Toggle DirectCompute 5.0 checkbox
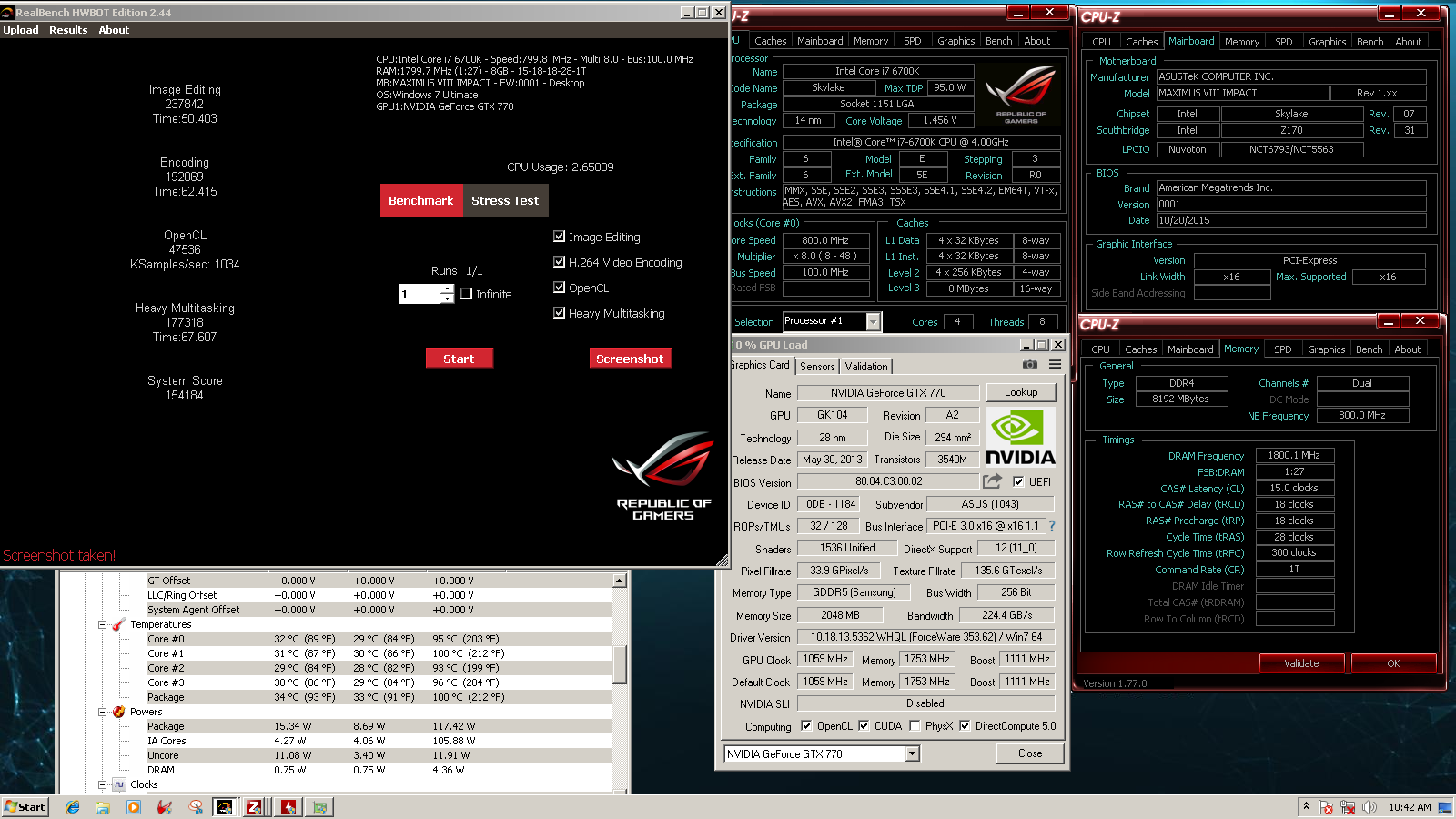Screen dimensions: 1456x819 [x=965, y=726]
